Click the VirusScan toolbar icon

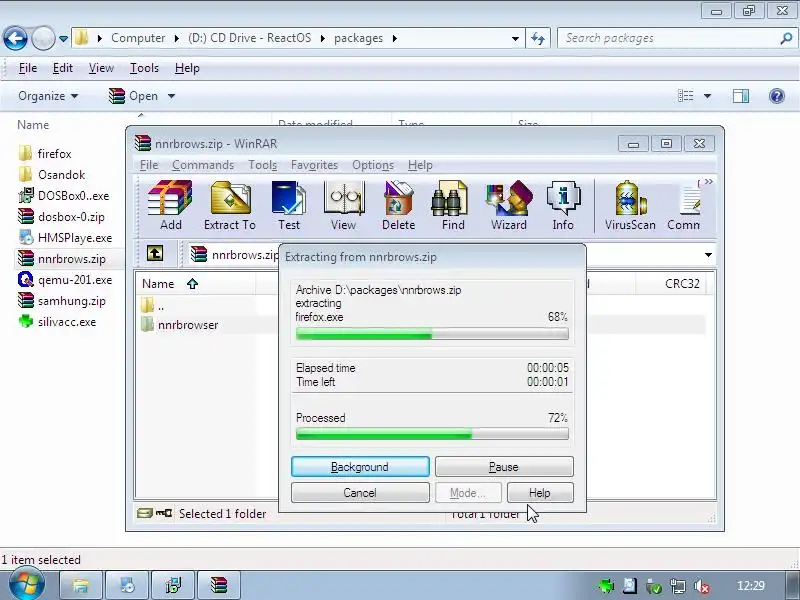[630, 206]
